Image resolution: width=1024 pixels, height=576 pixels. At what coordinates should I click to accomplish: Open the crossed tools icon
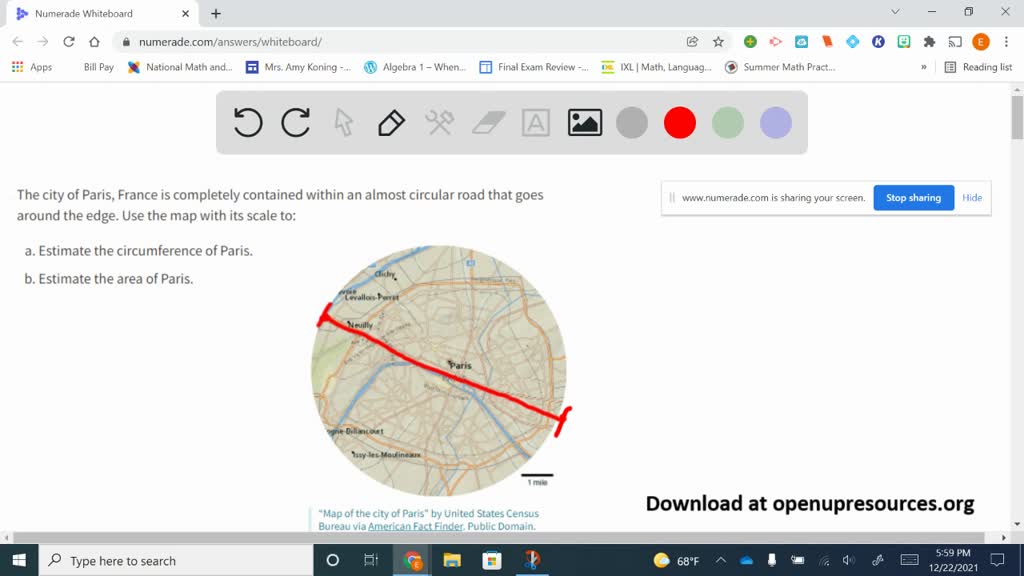click(440, 122)
